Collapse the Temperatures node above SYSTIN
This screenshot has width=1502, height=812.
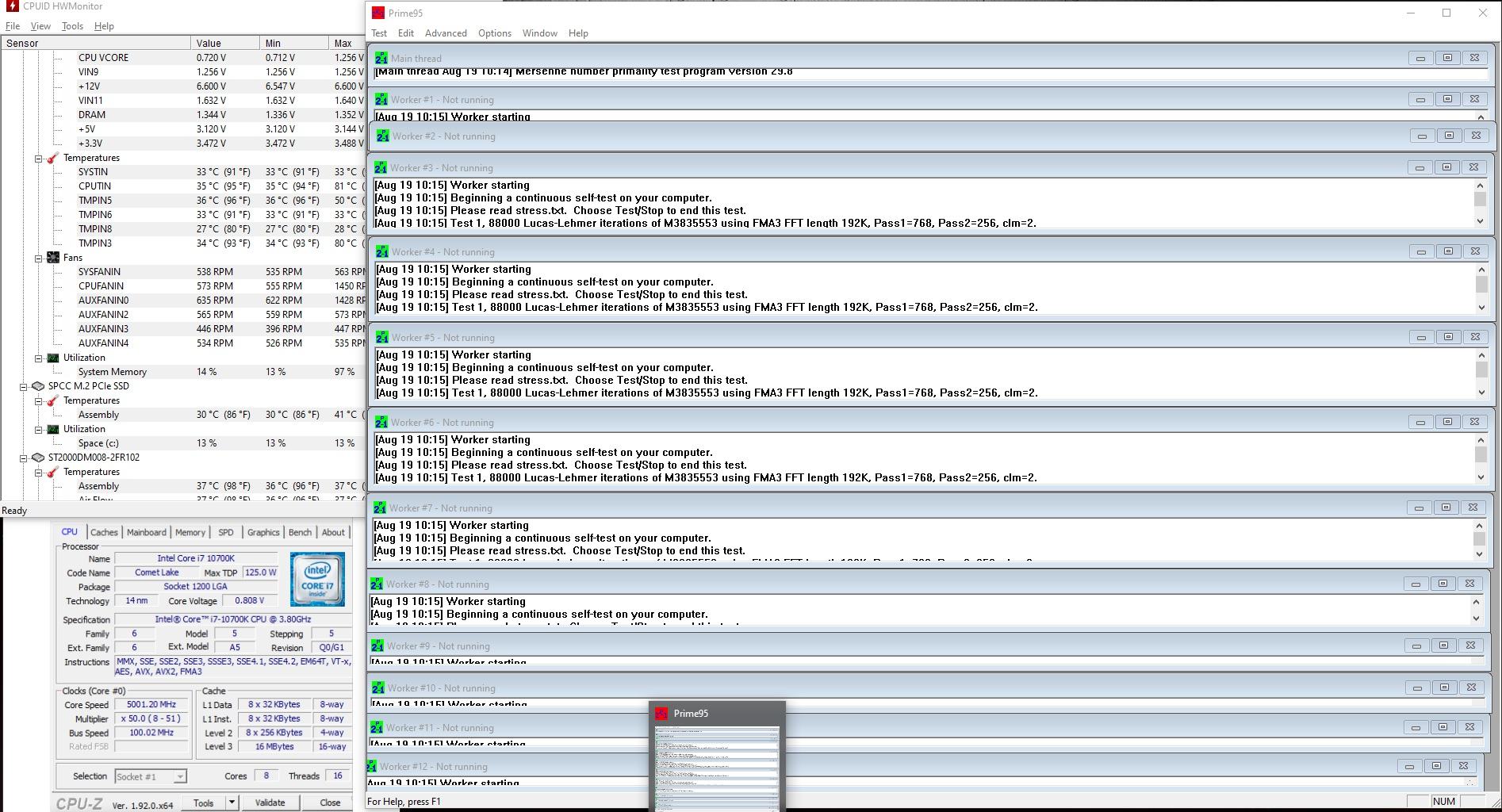click(38, 158)
